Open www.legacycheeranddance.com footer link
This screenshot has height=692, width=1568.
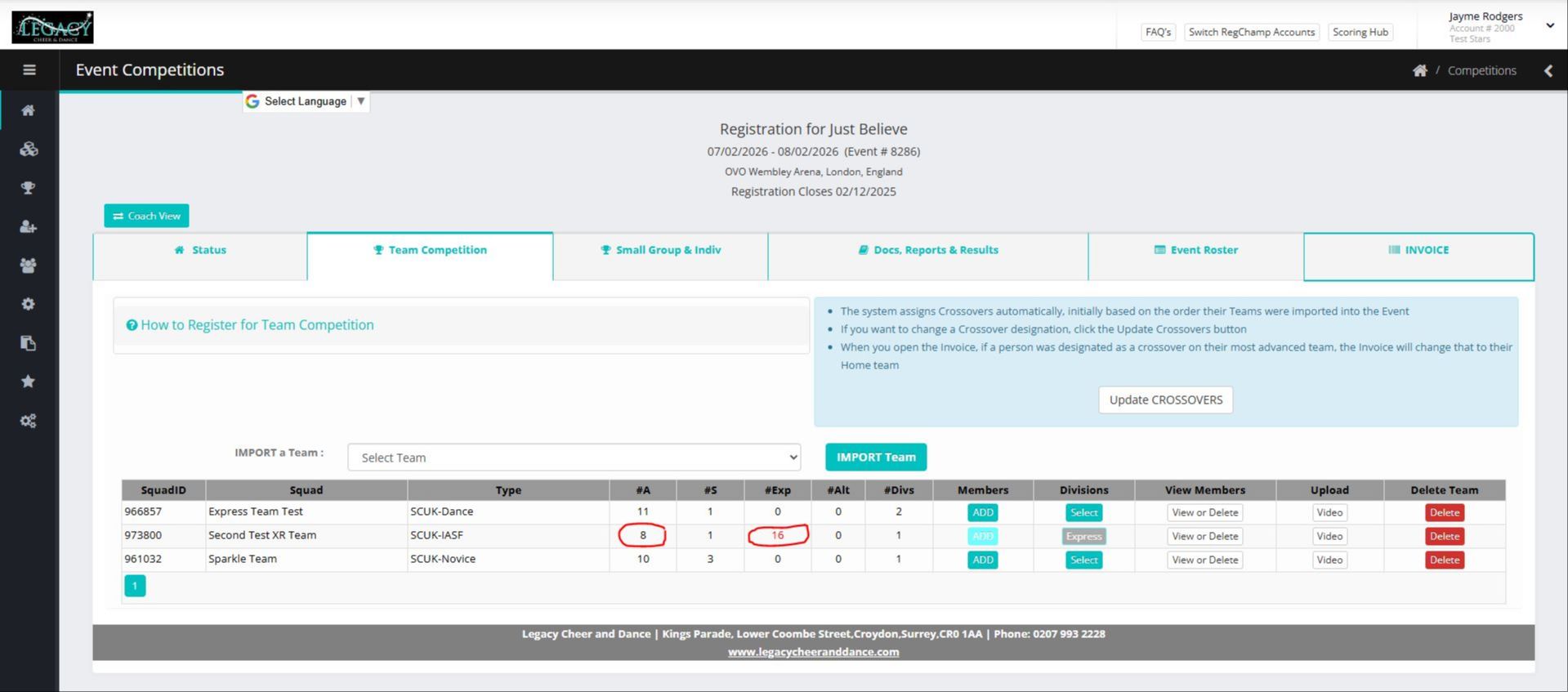pyautogui.click(x=813, y=652)
